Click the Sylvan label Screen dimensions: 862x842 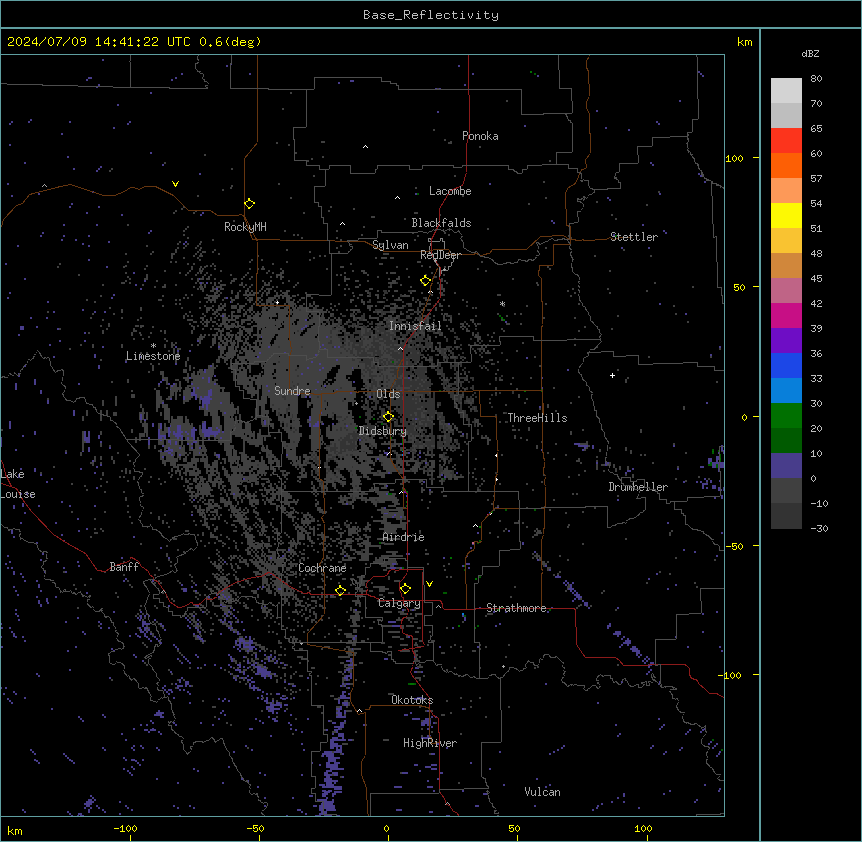(390, 245)
